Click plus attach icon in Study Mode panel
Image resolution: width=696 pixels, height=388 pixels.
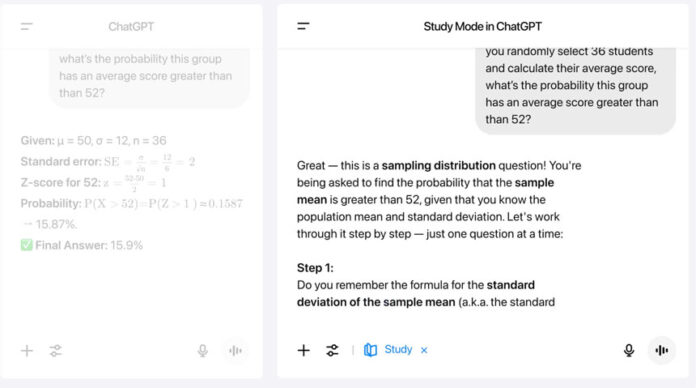pyautogui.click(x=304, y=350)
